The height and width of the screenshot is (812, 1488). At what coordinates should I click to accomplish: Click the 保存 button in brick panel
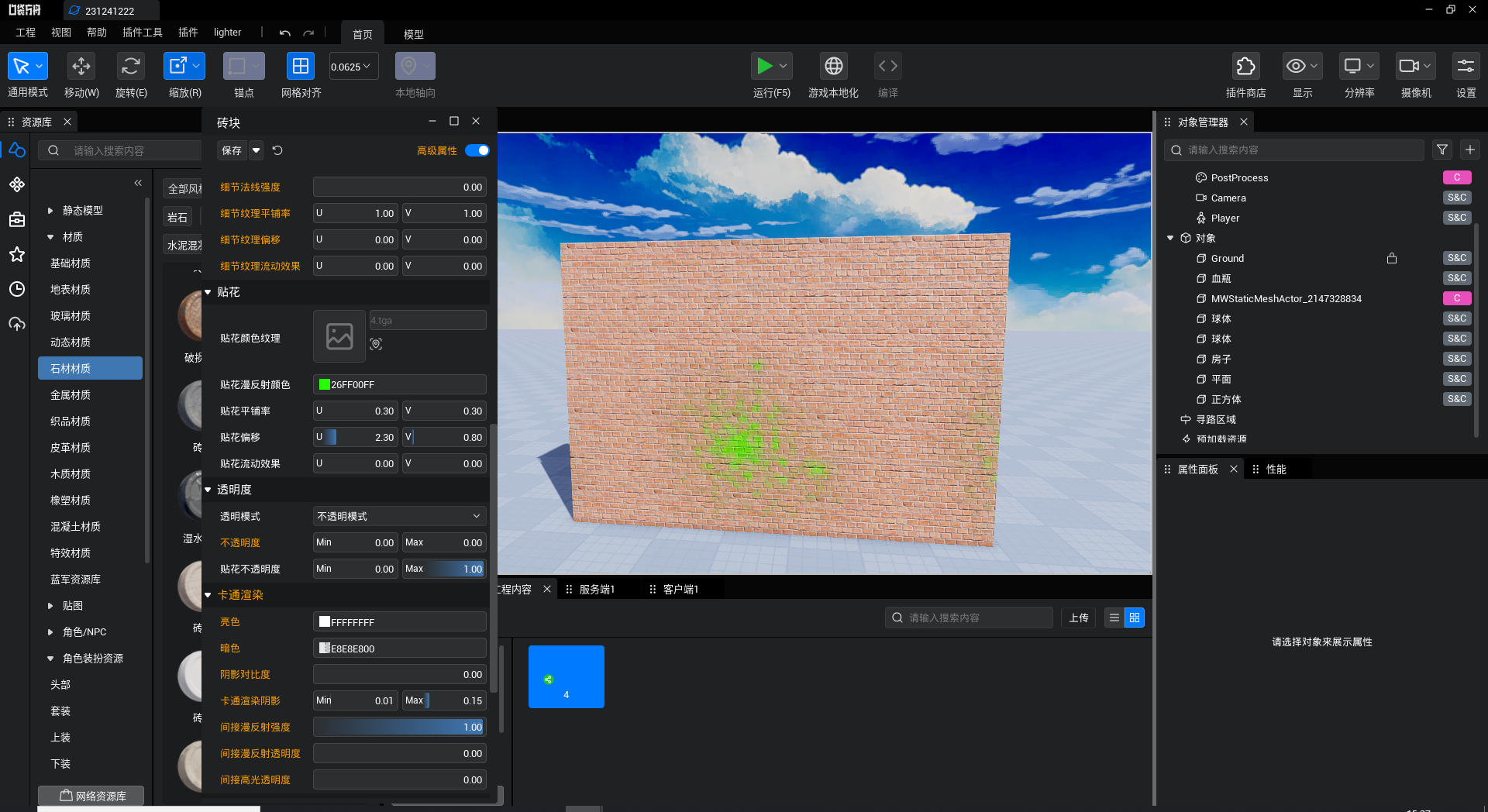232,150
